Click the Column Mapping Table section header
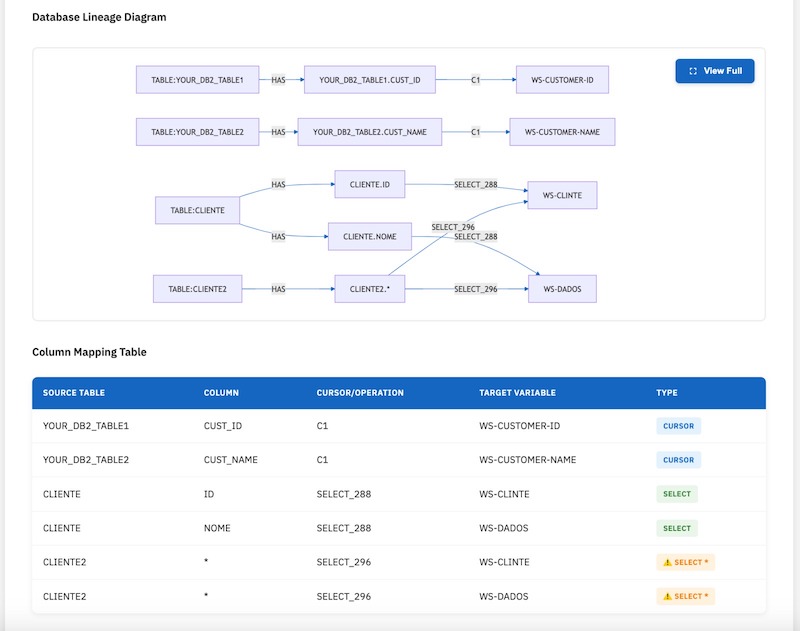 92,351
